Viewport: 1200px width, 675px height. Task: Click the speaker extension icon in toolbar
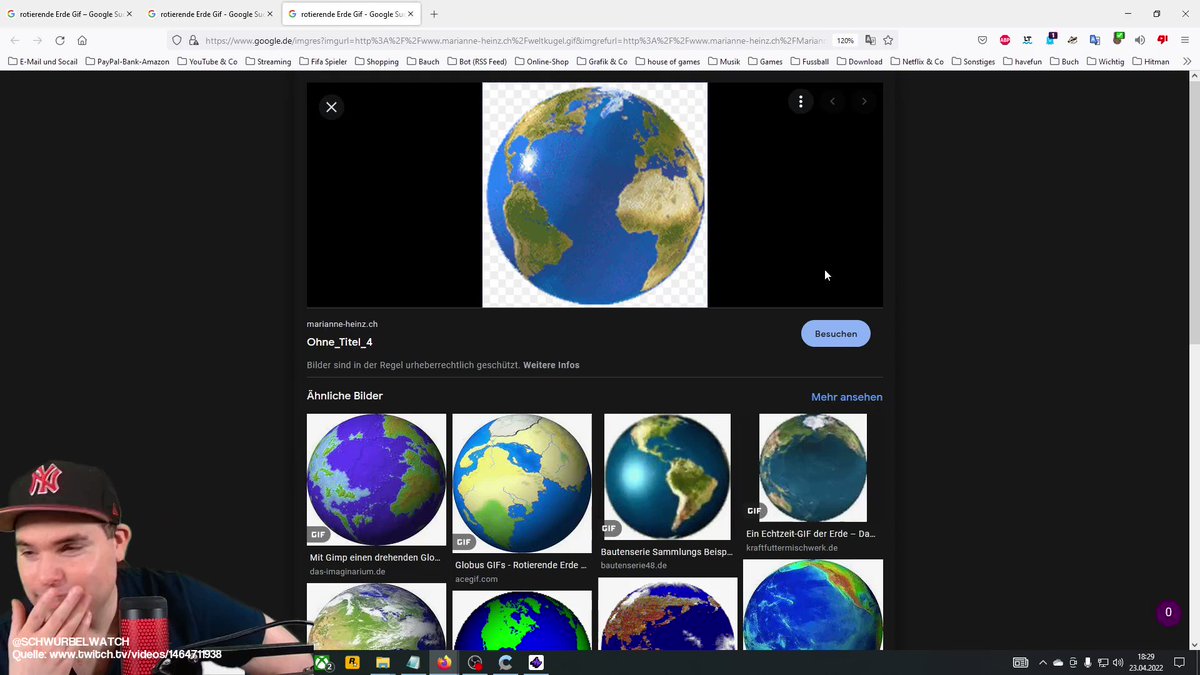tap(1140, 40)
